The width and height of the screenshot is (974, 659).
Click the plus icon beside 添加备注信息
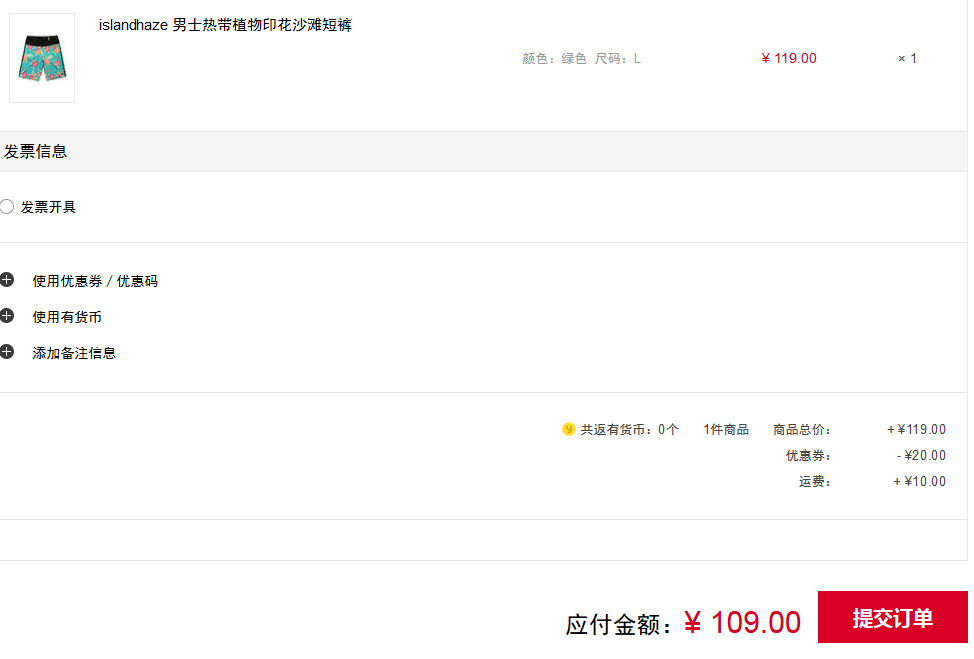tap(7, 352)
